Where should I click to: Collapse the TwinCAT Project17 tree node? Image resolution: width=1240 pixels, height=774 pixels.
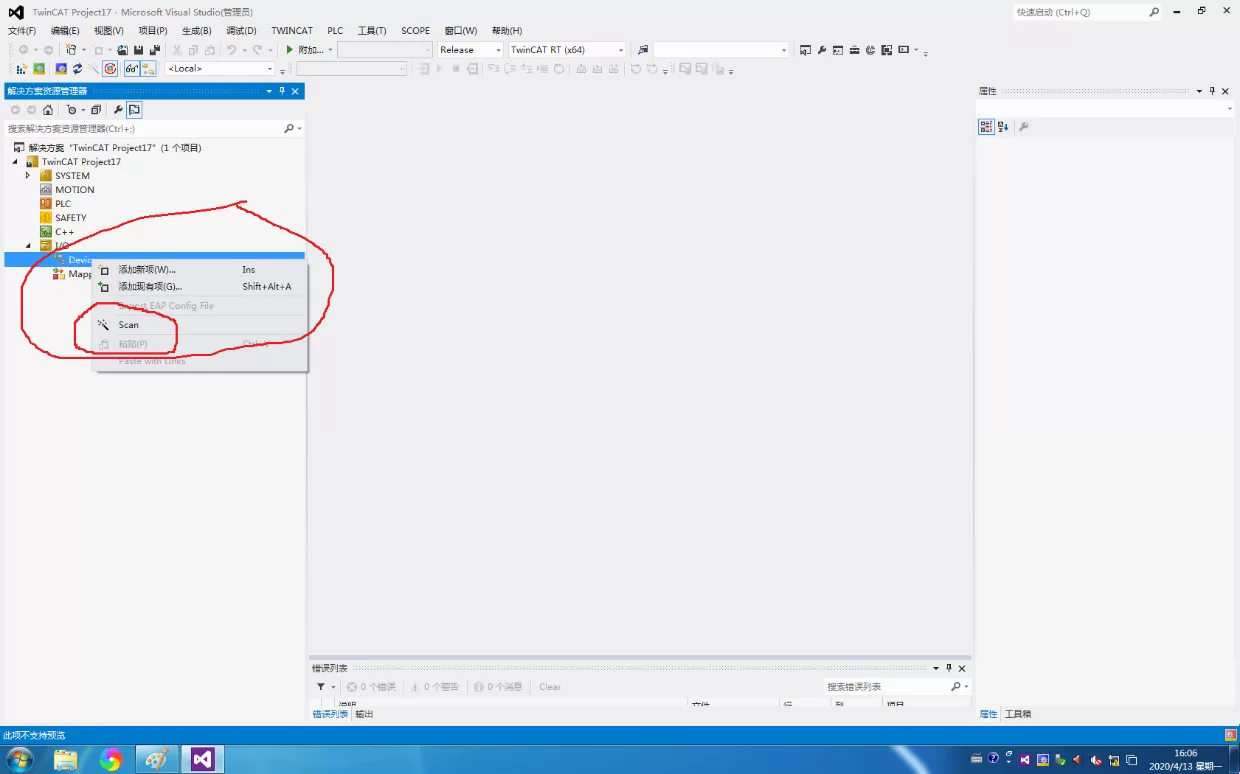[x=15, y=162]
